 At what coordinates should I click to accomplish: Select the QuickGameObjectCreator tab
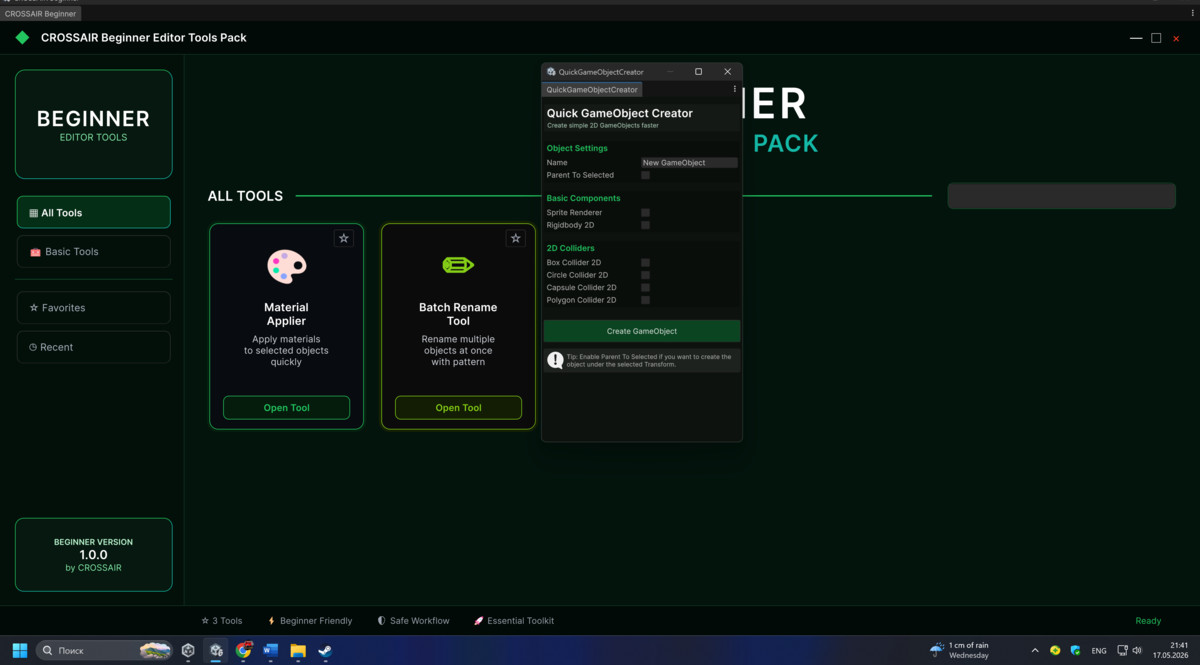pos(592,89)
